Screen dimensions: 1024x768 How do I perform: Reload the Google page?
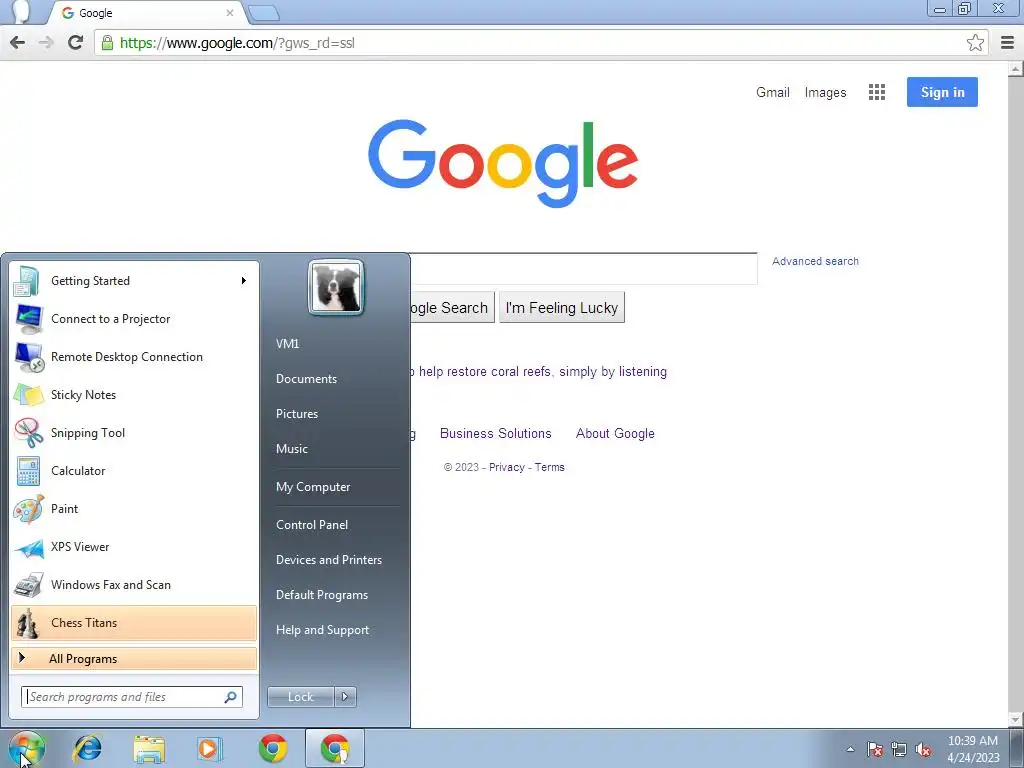coord(76,43)
